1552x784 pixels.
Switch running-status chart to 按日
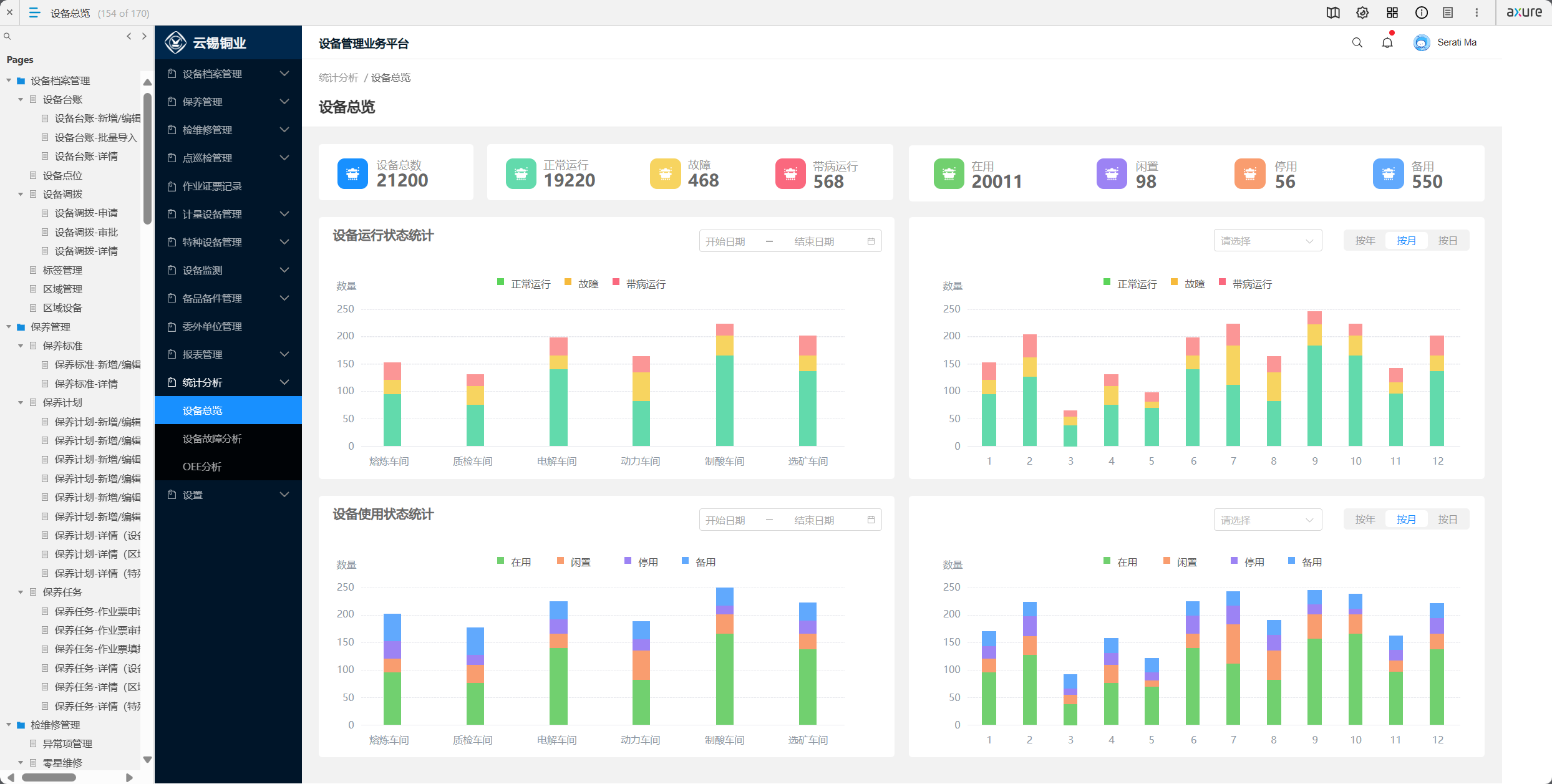pos(1448,241)
